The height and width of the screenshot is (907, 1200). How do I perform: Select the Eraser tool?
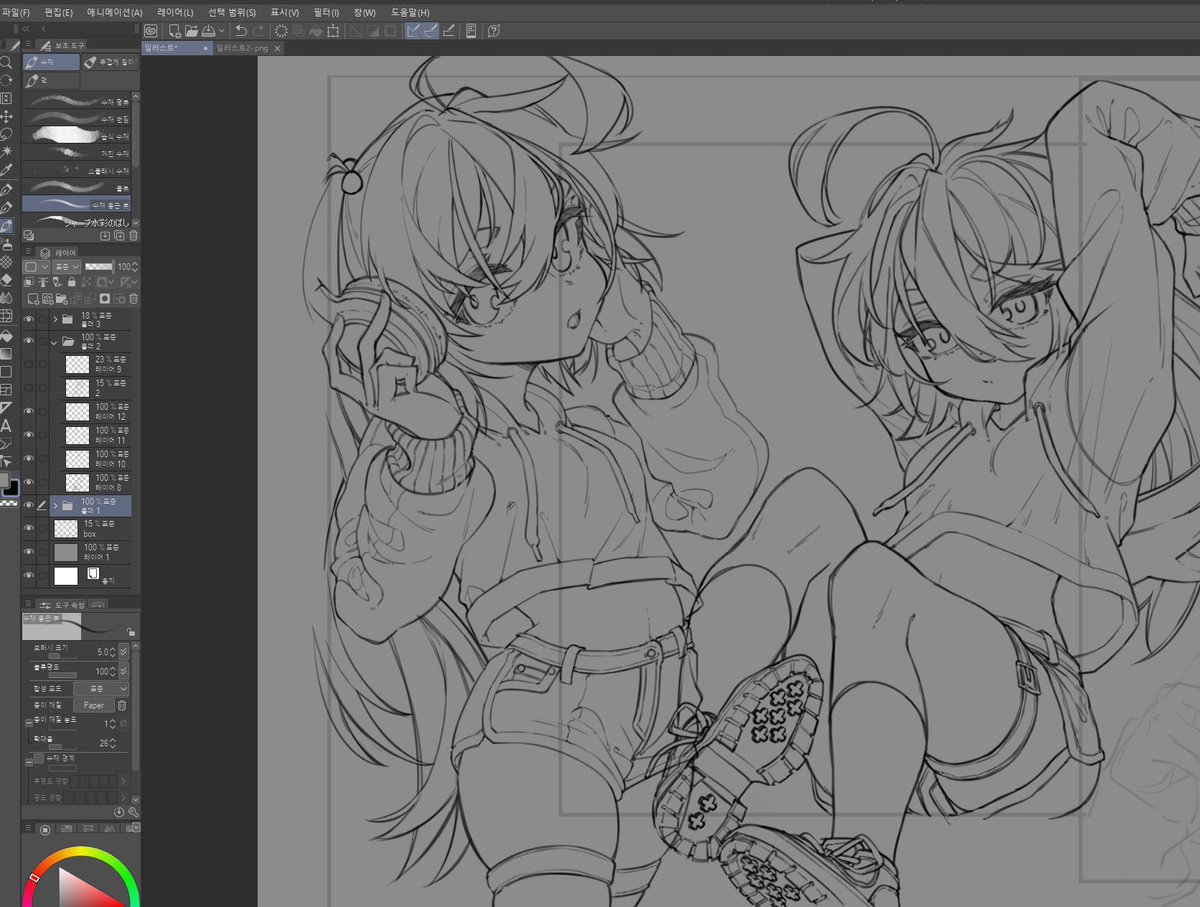point(7,280)
